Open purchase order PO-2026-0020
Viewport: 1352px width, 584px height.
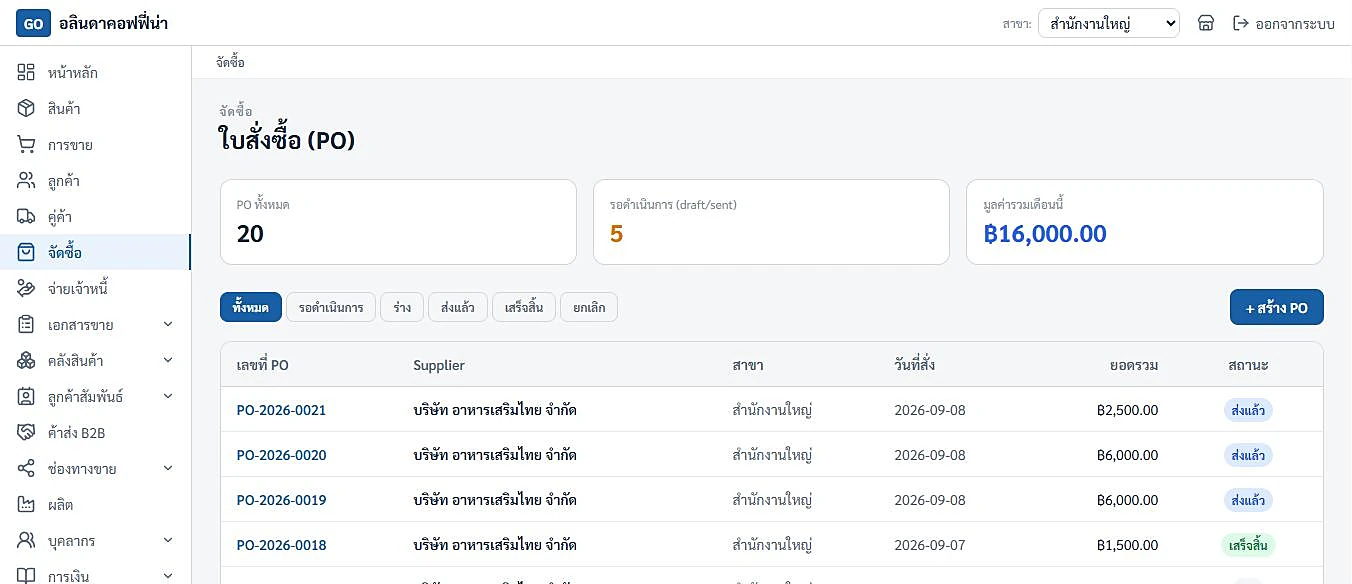[281, 455]
